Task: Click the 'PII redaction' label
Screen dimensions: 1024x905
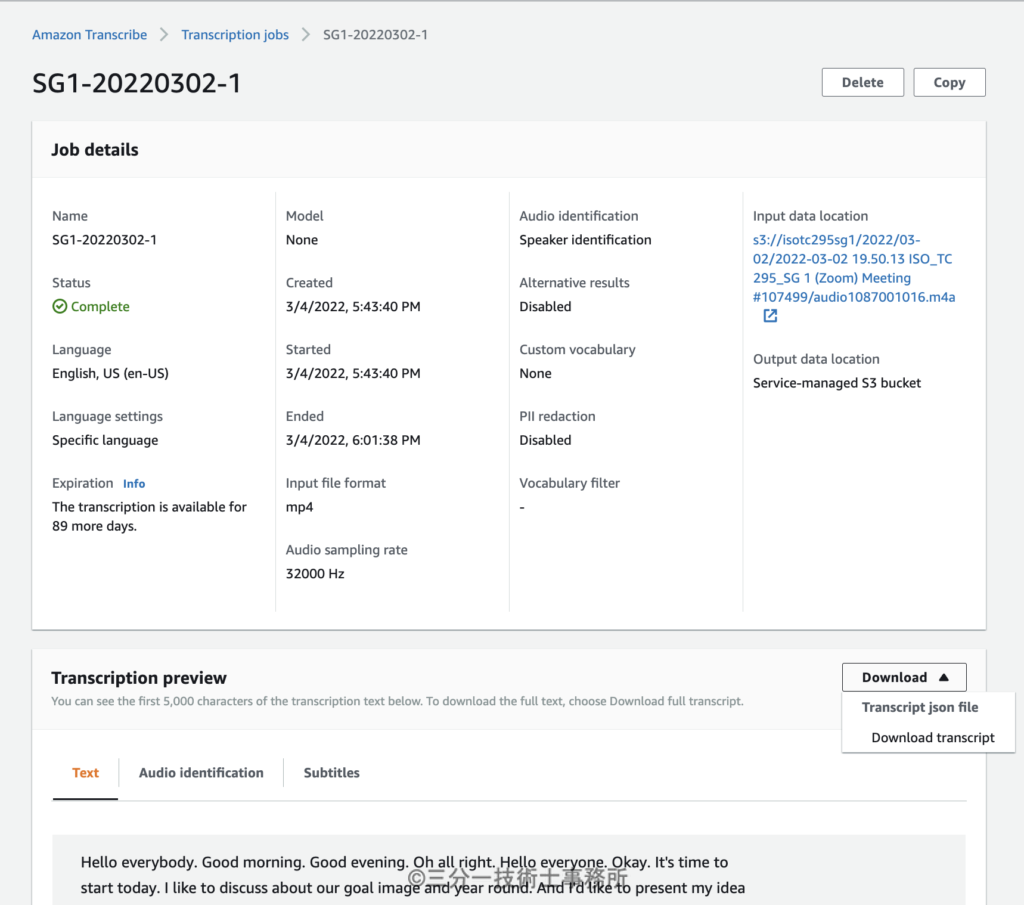Action: [557, 417]
